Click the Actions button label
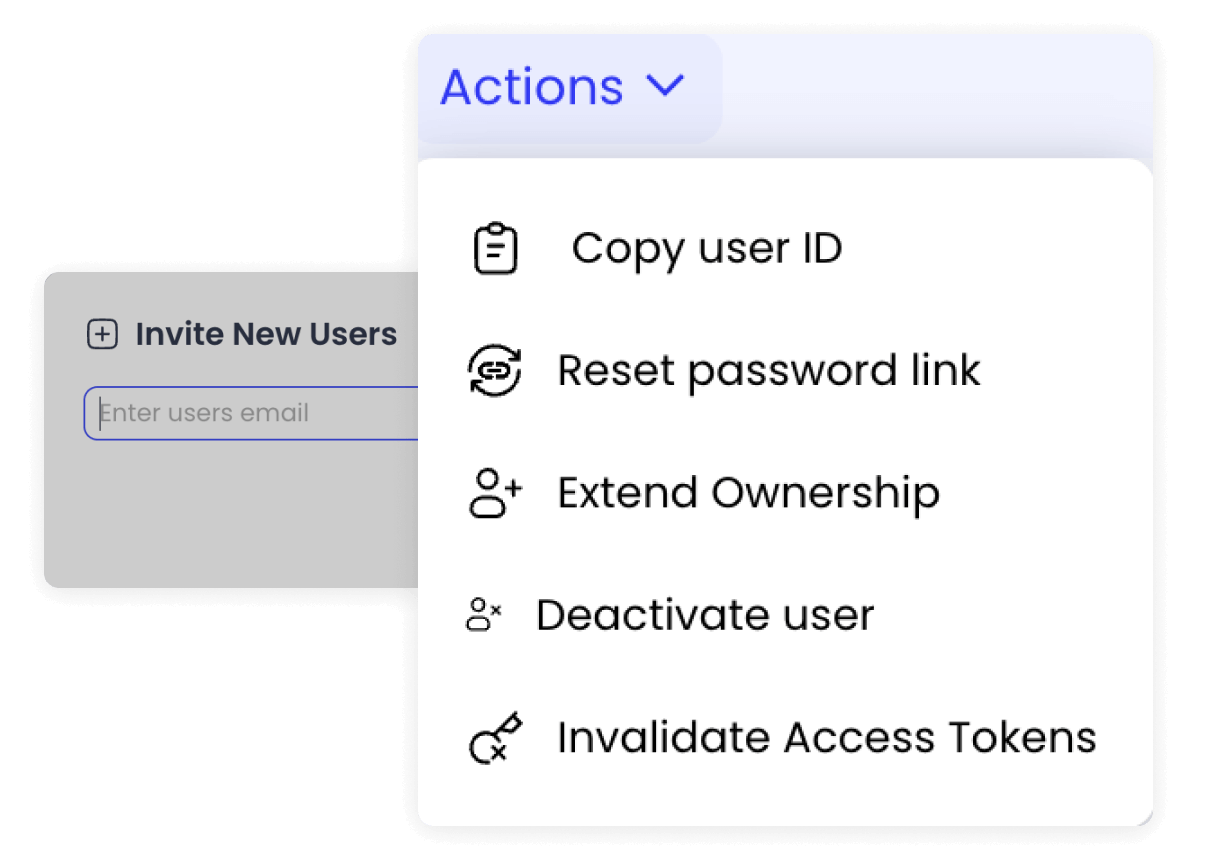Image resolution: width=1230 pixels, height=860 pixels. click(x=532, y=88)
